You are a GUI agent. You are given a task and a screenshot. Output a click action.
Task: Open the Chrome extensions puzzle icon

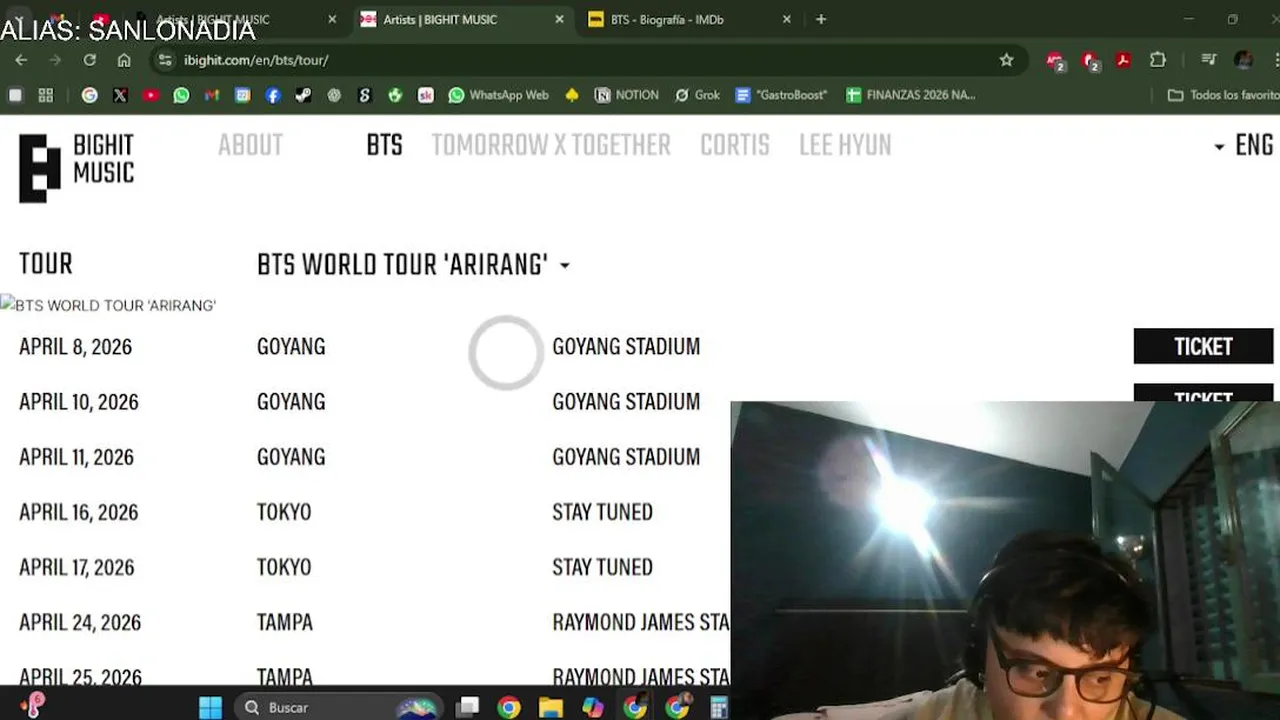tap(1158, 60)
